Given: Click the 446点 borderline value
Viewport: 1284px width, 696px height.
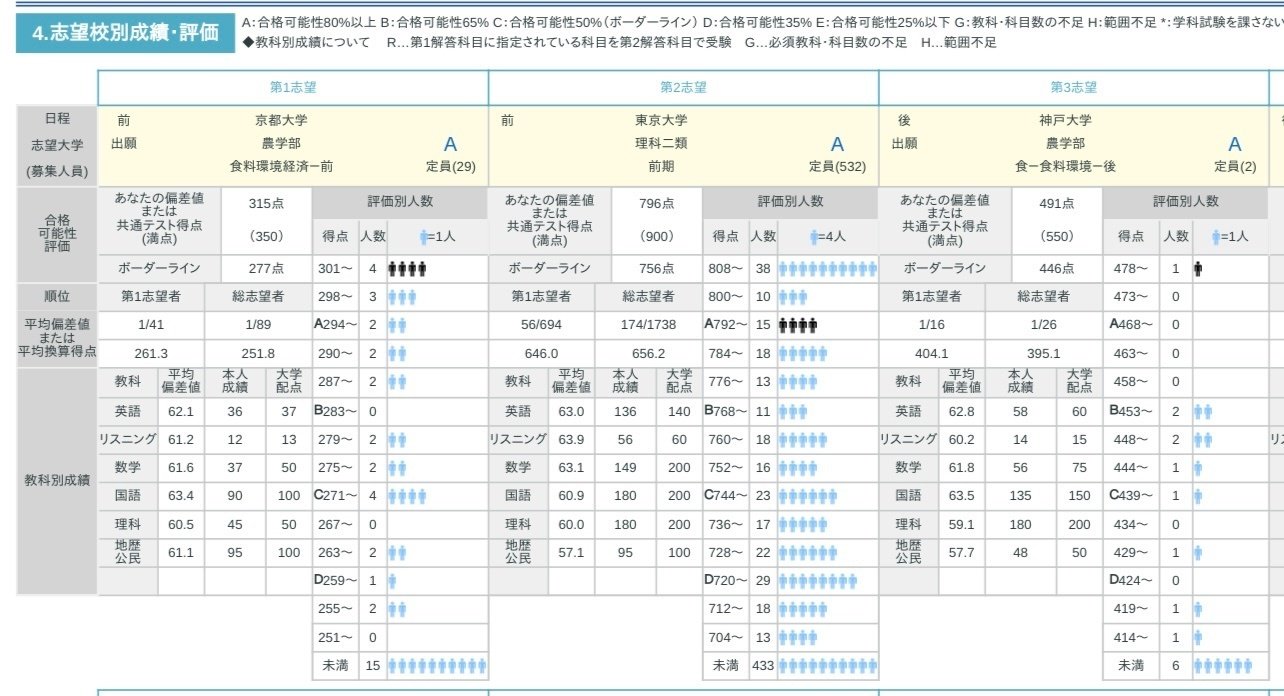Looking at the screenshot, I should 1057,269.
